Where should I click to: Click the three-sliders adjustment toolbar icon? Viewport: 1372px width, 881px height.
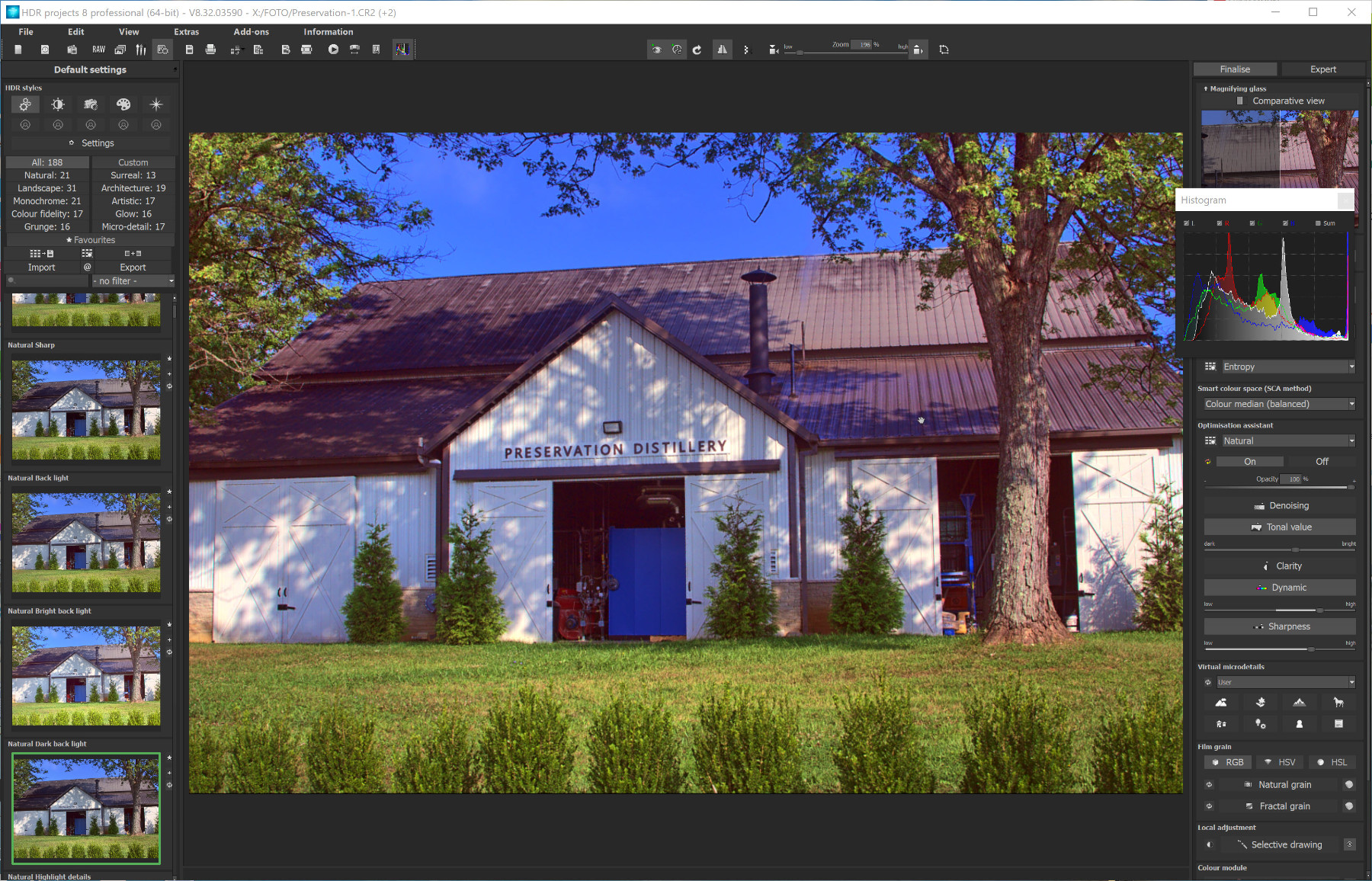(141, 50)
